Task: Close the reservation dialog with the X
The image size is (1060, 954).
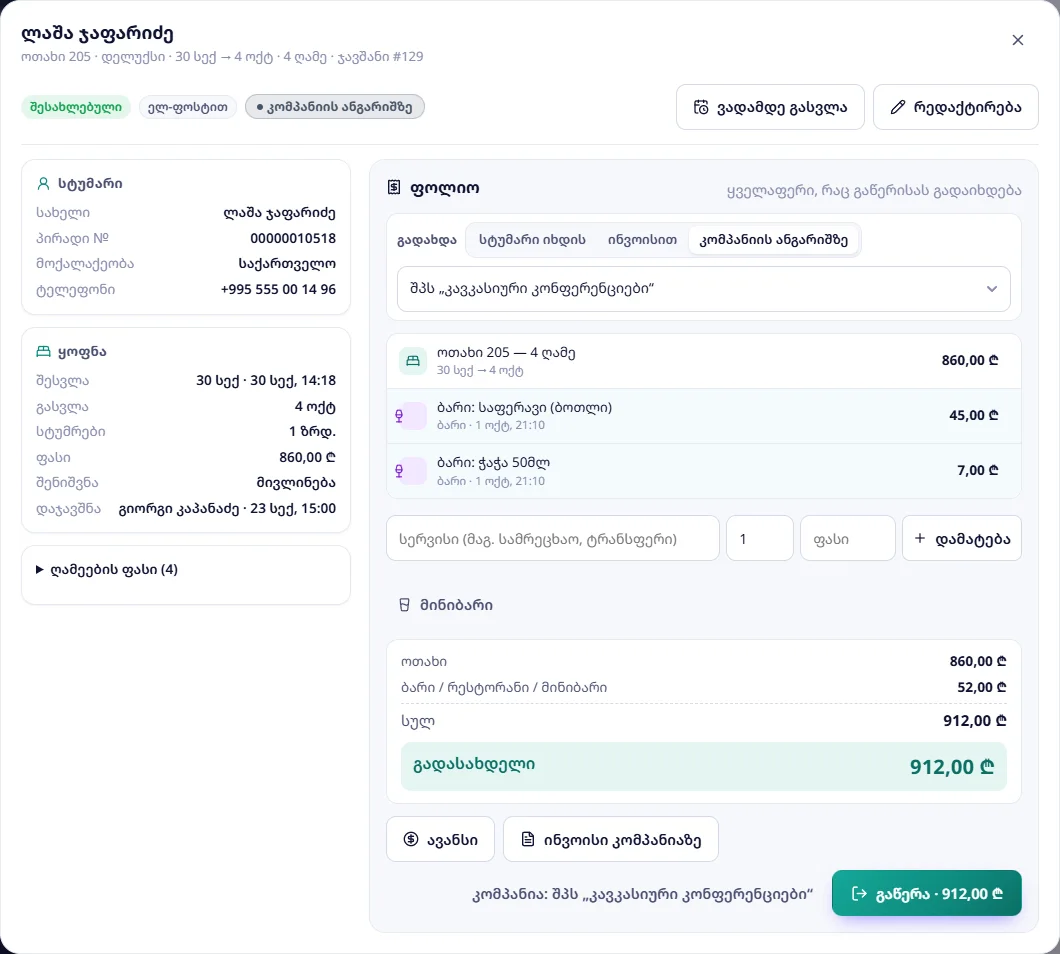Action: [1017, 41]
